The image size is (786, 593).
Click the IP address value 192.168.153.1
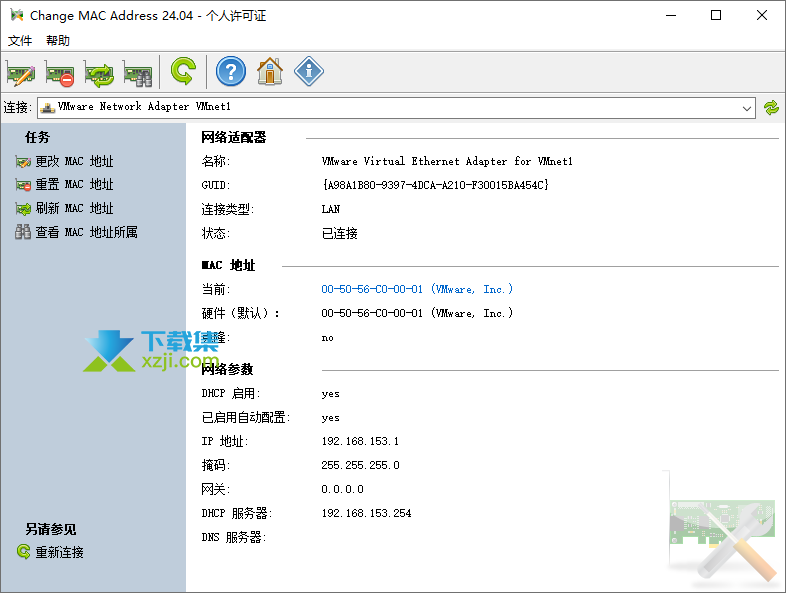coord(360,441)
